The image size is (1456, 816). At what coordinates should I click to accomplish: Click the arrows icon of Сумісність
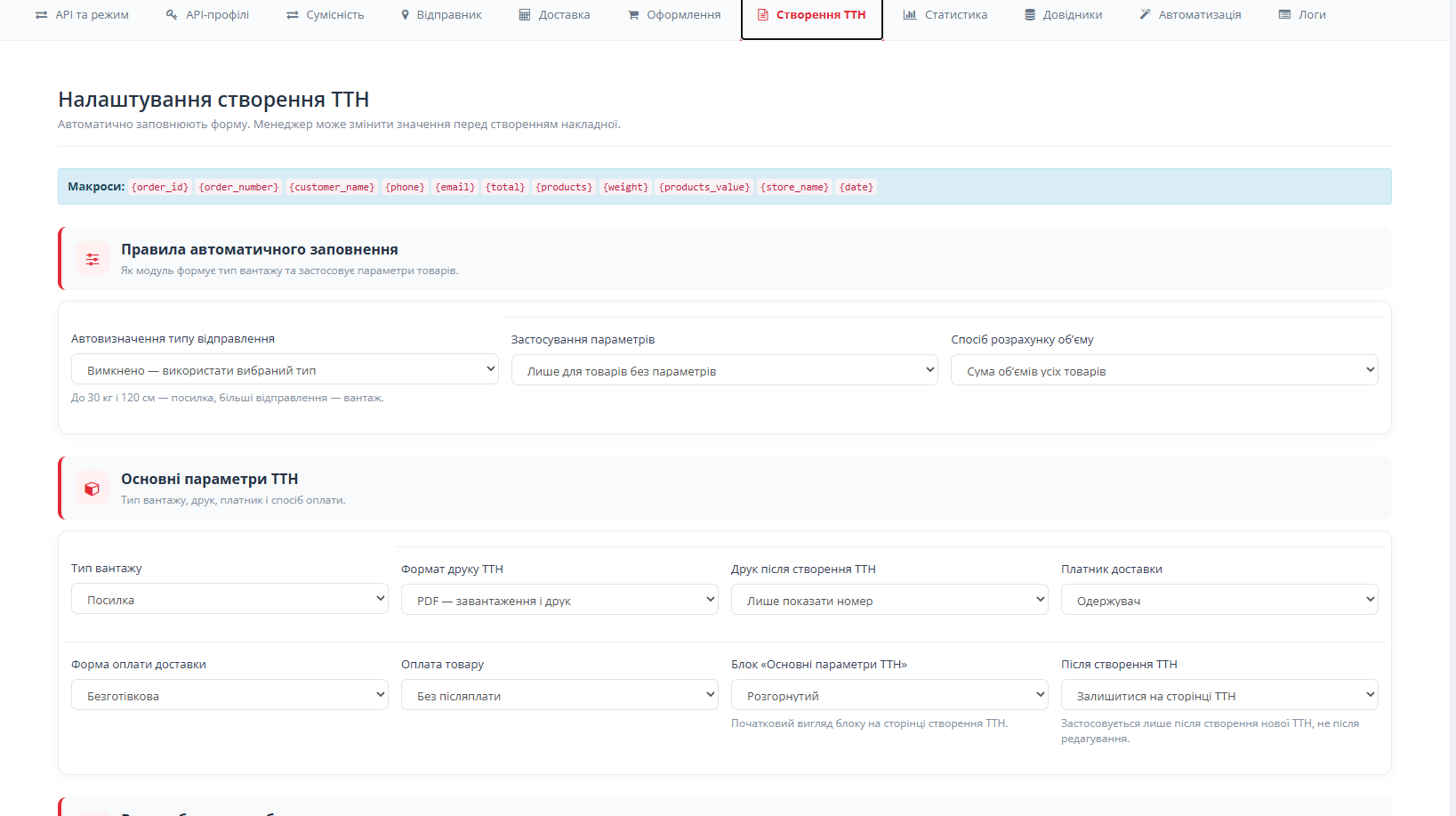(x=293, y=15)
